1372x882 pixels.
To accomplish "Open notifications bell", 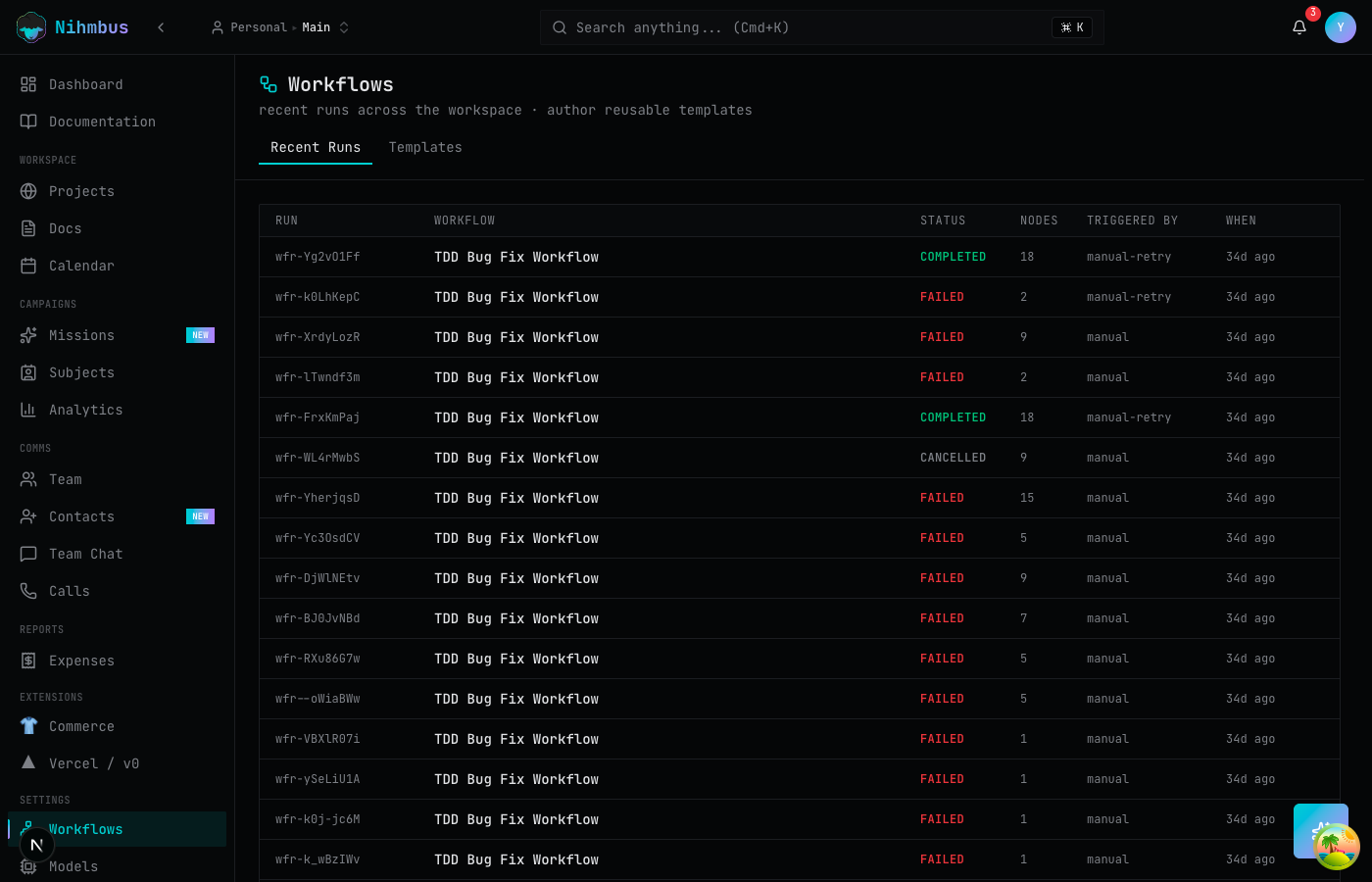I will pos(1299,27).
